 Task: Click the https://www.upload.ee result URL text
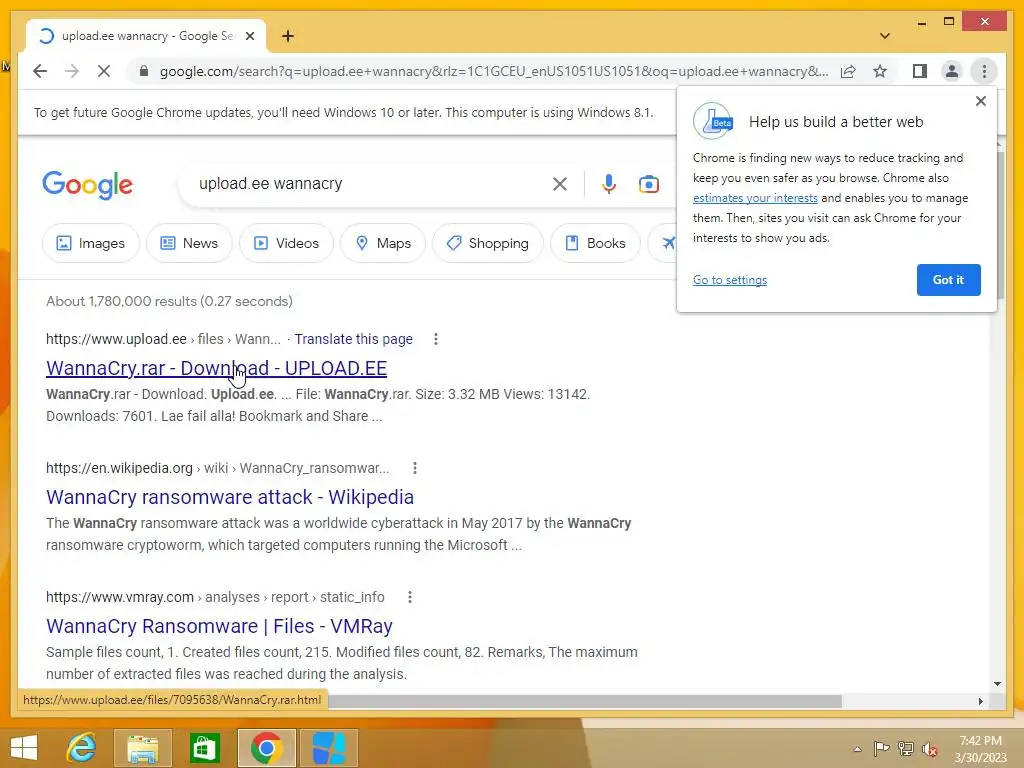[x=116, y=339]
